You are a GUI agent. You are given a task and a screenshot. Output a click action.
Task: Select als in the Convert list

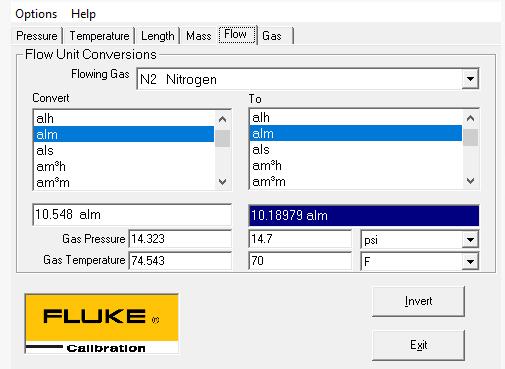[x=124, y=151]
